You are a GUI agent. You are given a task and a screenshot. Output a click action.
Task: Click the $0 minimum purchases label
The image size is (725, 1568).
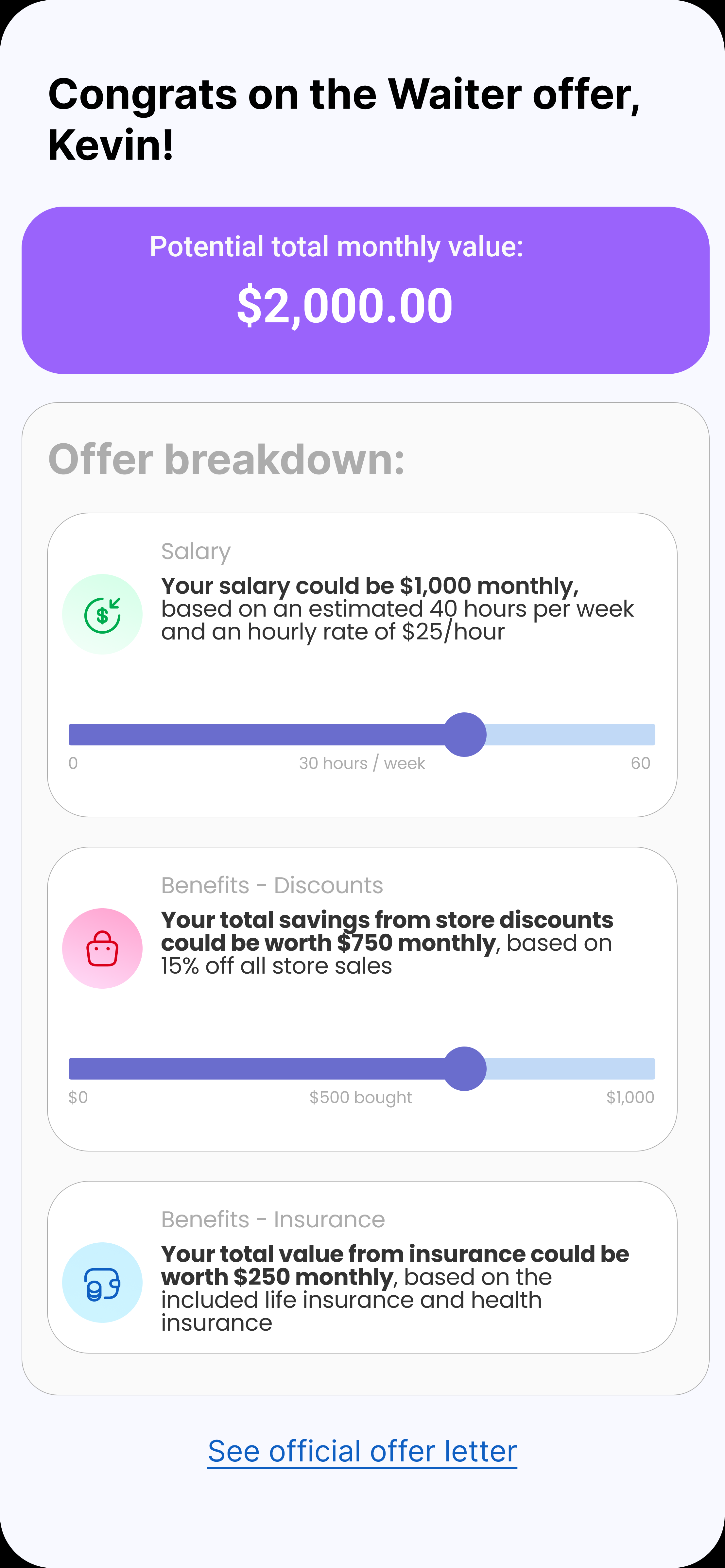[78, 1098]
